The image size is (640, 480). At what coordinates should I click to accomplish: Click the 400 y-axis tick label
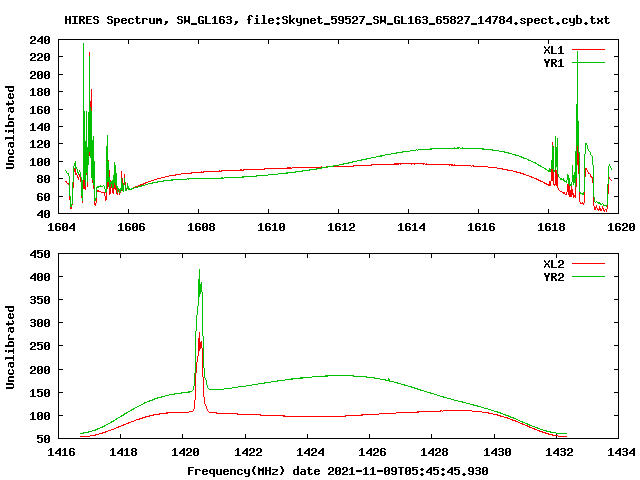click(x=40, y=277)
